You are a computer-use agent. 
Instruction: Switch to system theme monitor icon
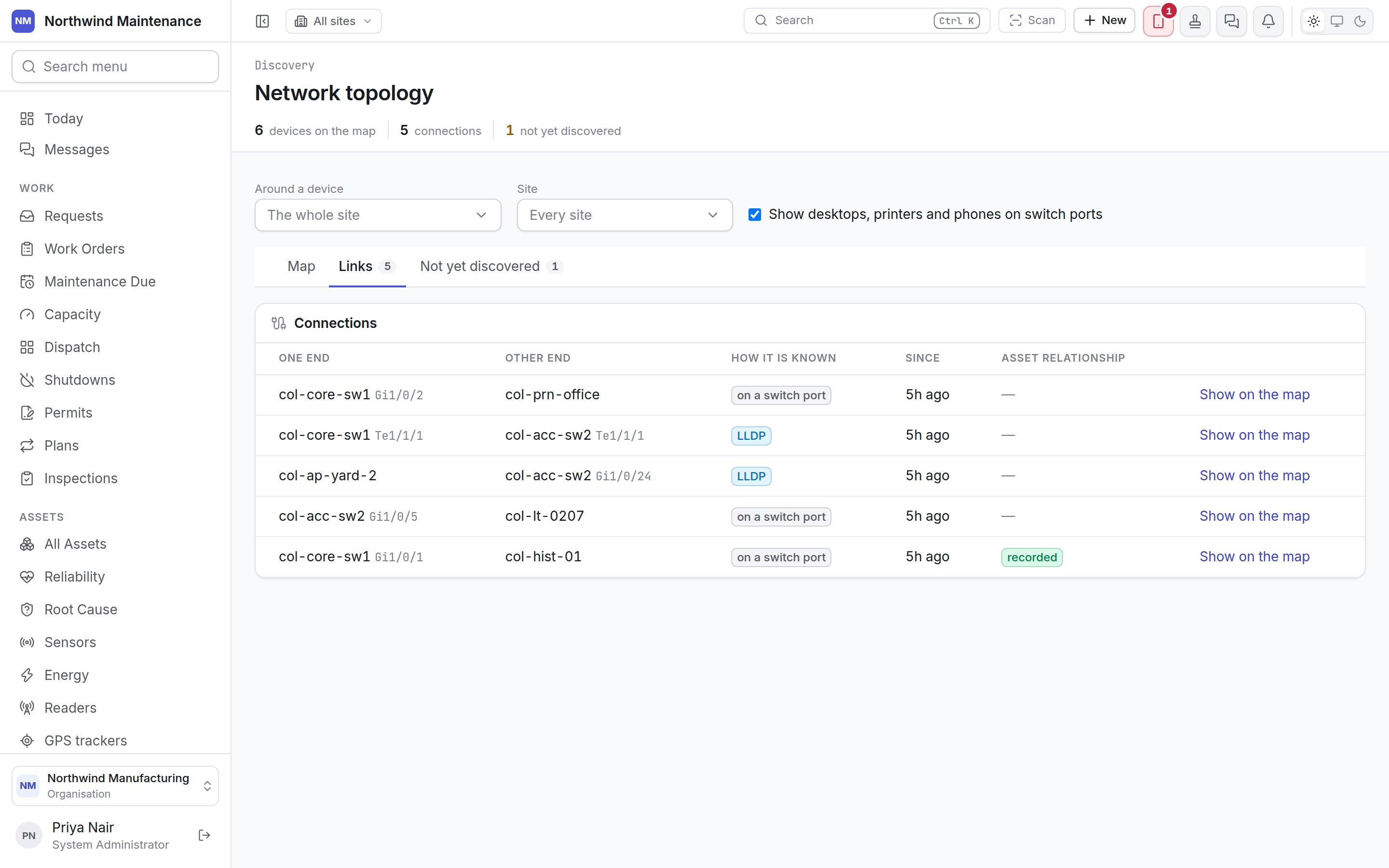tap(1337, 21)
